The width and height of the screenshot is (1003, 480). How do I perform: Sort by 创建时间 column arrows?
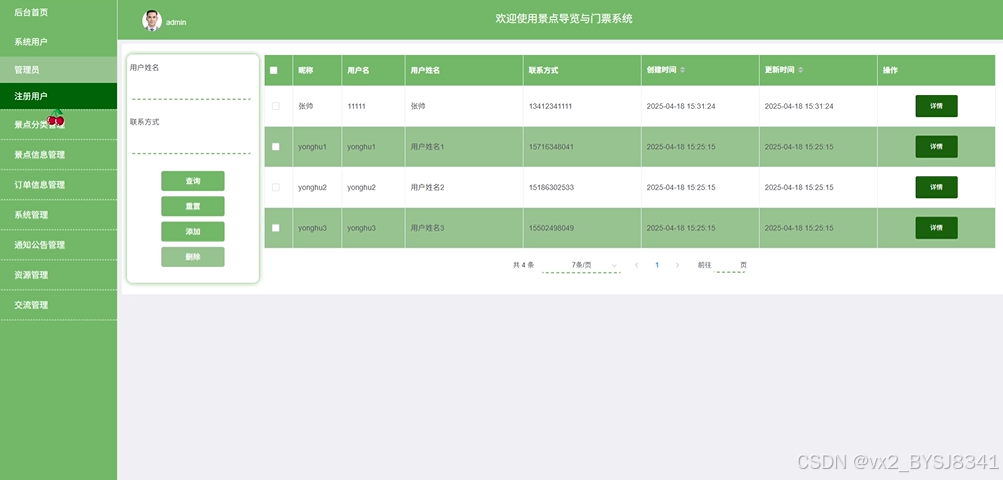(683, 70)
